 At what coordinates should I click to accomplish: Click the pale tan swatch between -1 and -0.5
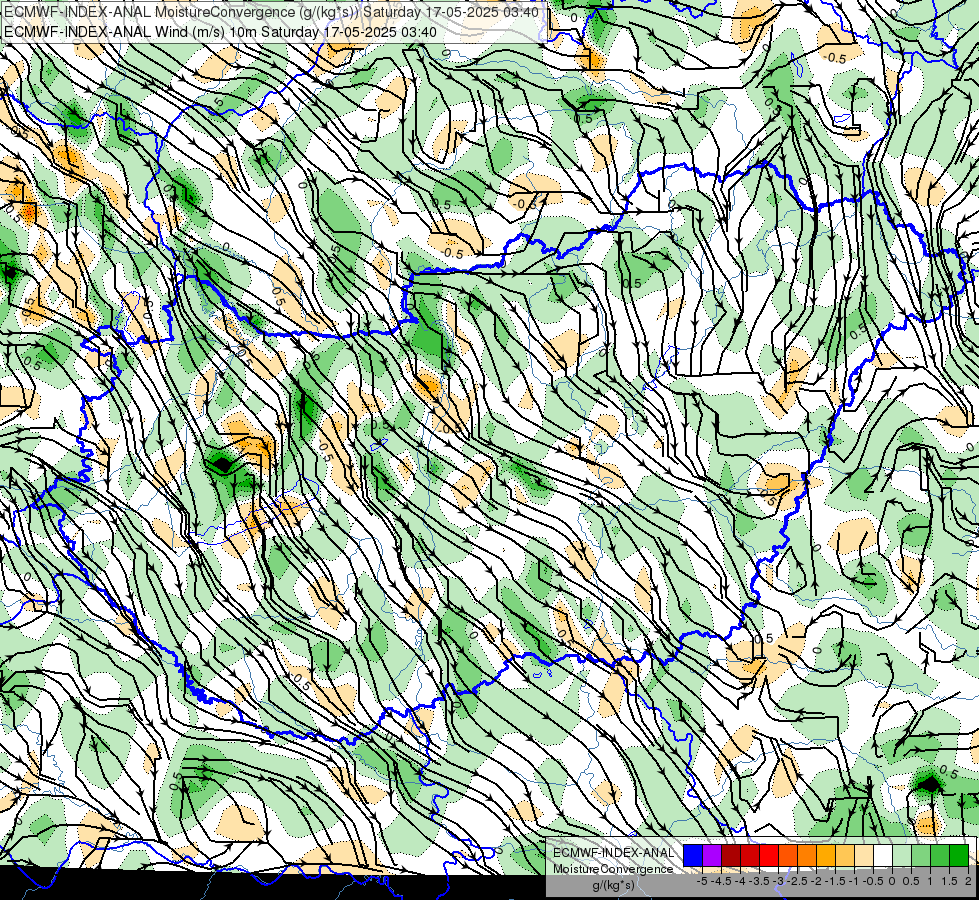click(x=864, y=856)
